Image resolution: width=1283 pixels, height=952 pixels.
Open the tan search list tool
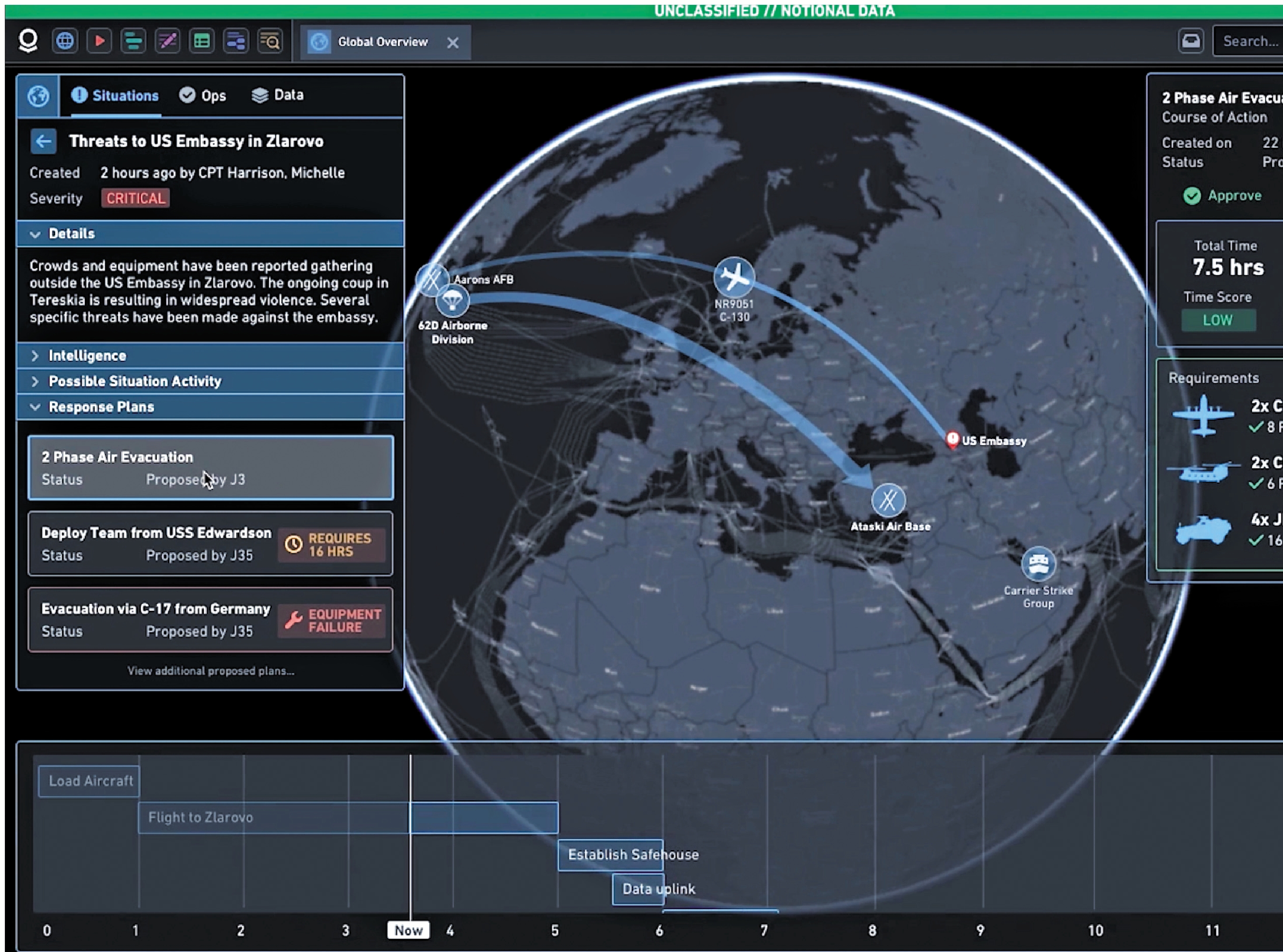pos(270,41)
